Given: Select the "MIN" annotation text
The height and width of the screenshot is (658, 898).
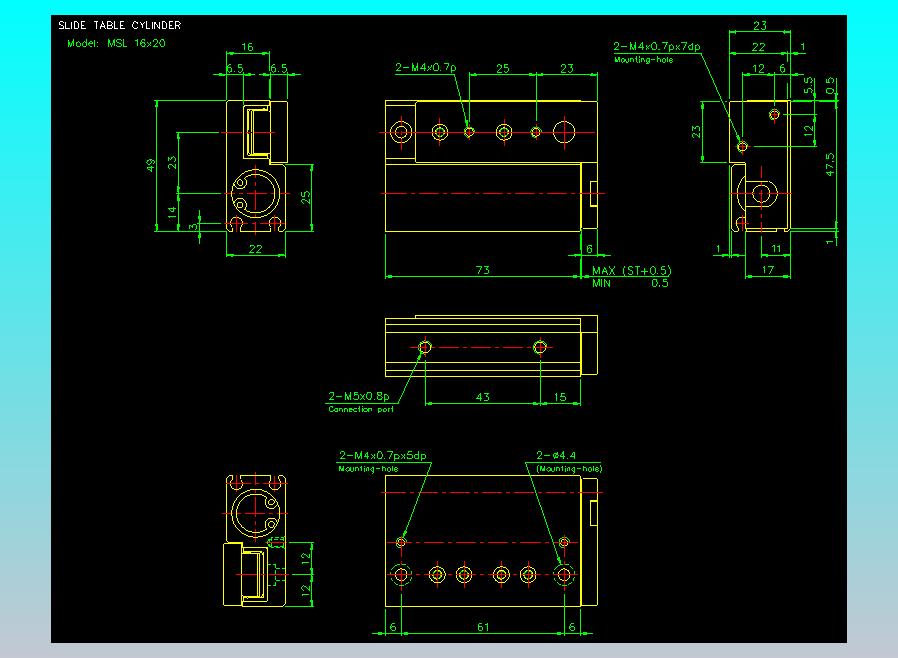Looking at the screenshot, I should coord(601,283).
